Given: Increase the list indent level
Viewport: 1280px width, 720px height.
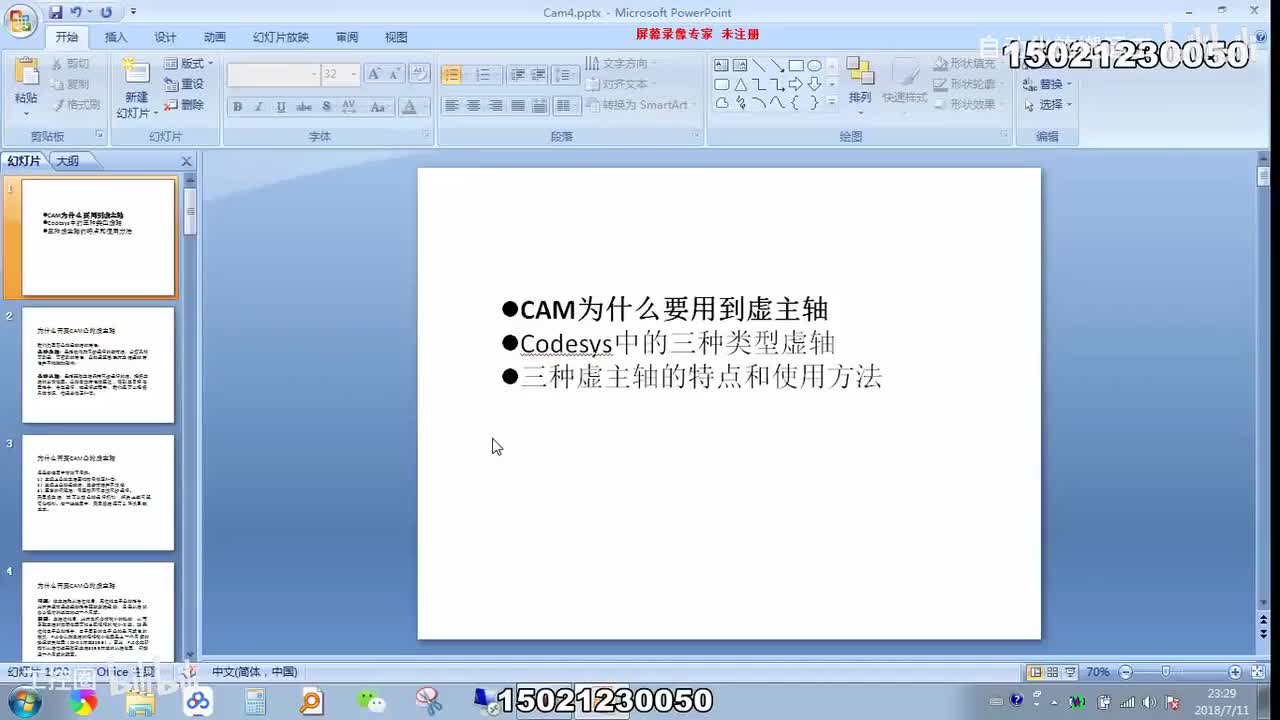Looking at the screenshot, I should tap(538, 75).
